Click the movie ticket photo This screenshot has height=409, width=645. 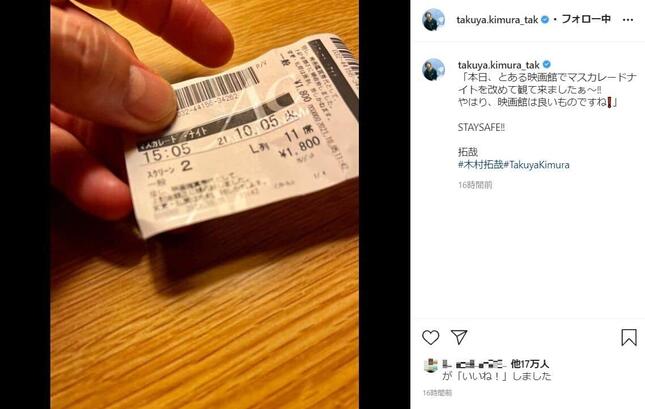tap(204, 204)
